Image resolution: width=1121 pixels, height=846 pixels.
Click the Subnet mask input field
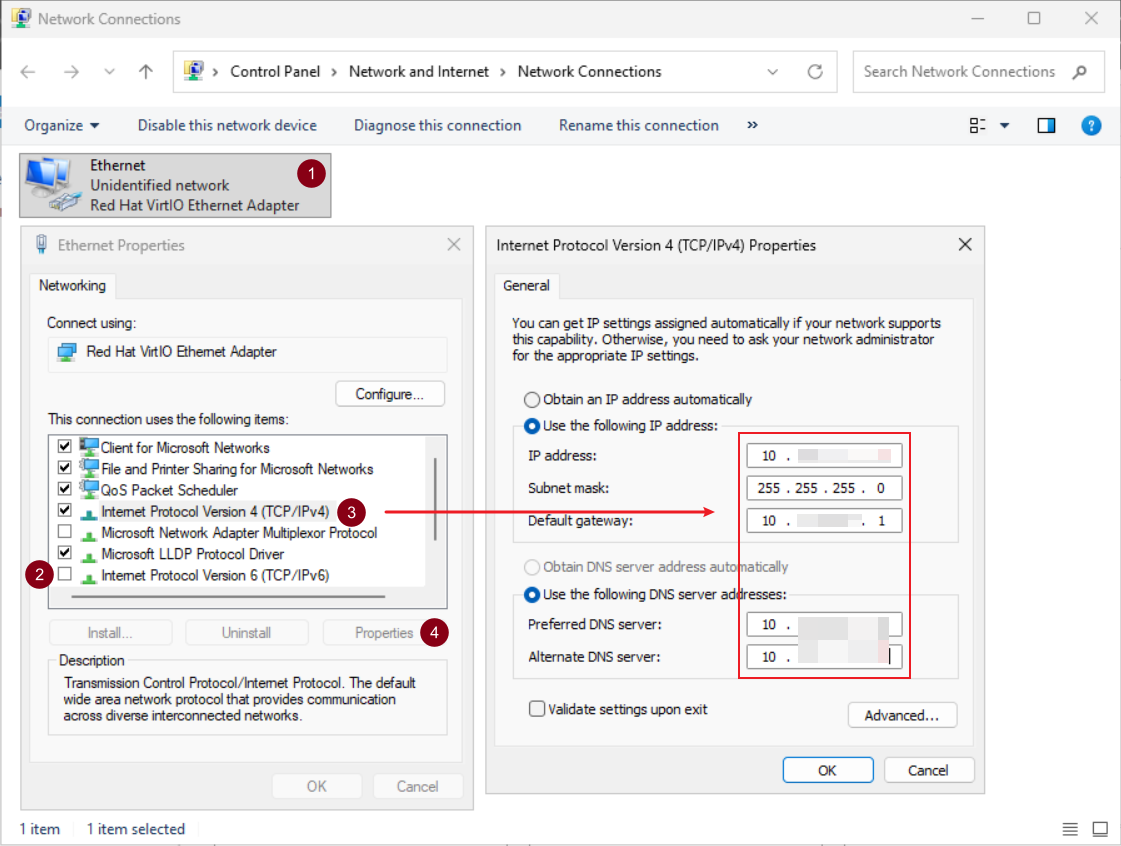click(824, 488)
